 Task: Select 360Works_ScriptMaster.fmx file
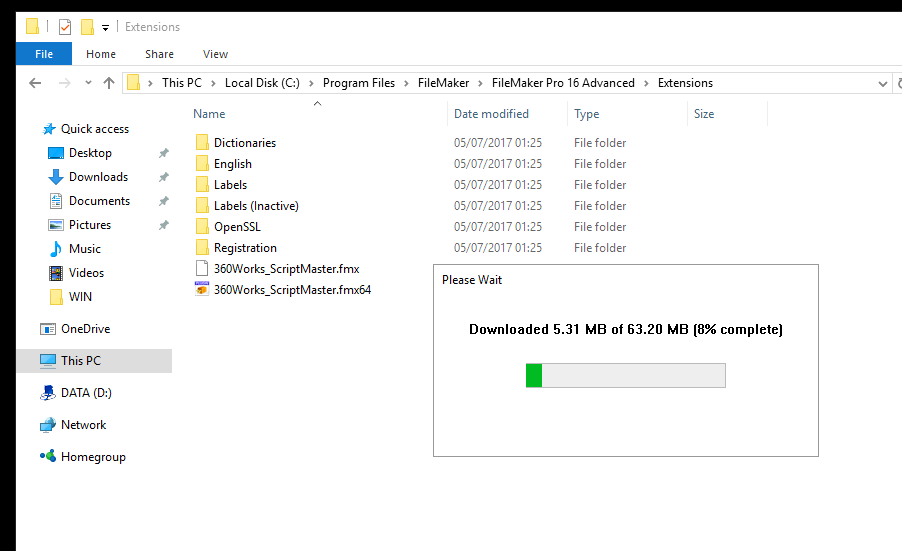(x=286, y=269)
